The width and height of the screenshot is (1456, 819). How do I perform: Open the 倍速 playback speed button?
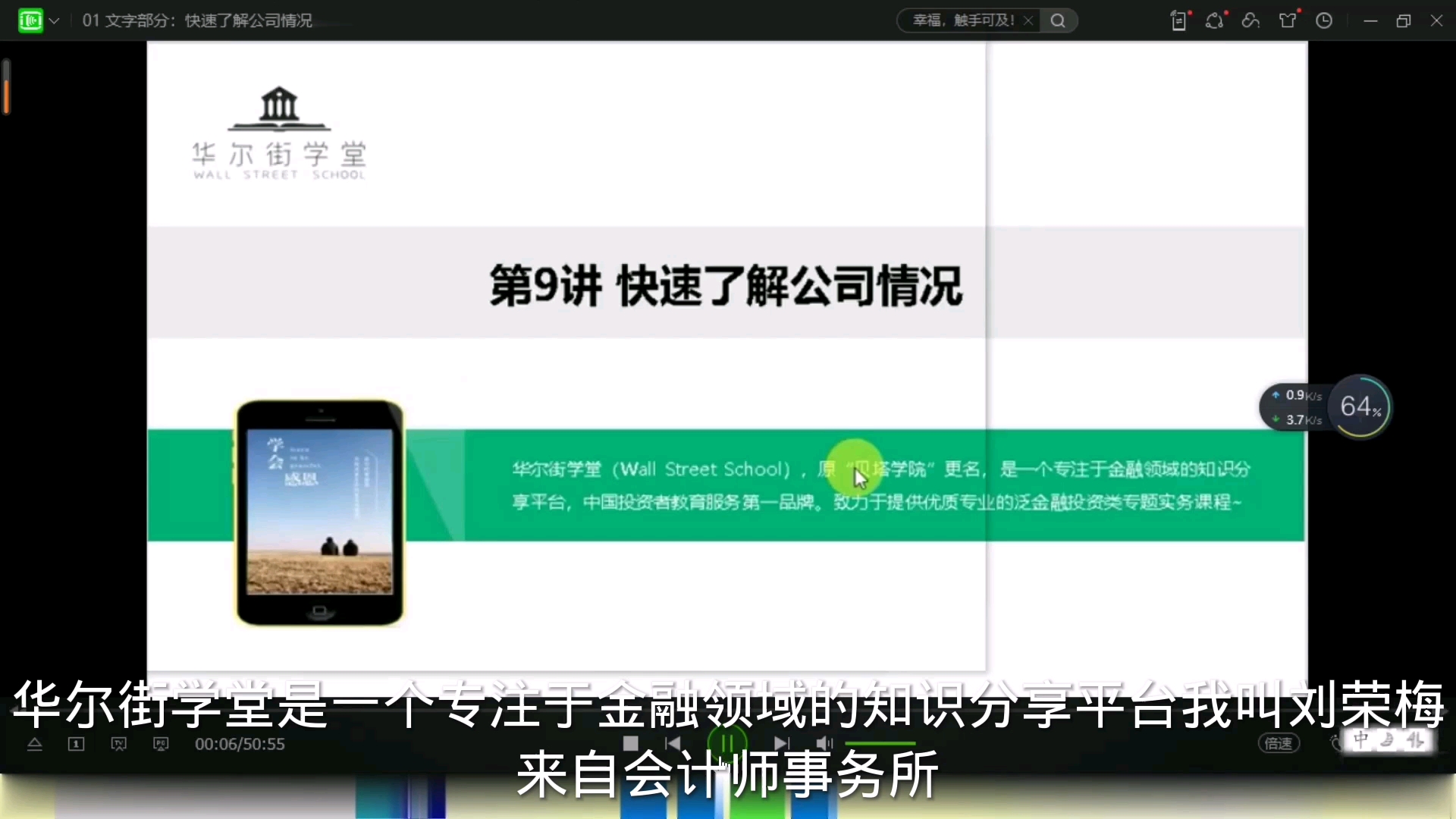click(1279, 744)
